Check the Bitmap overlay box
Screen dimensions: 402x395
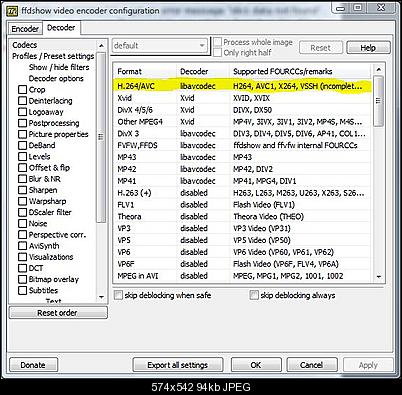click(x=22, y=279)
